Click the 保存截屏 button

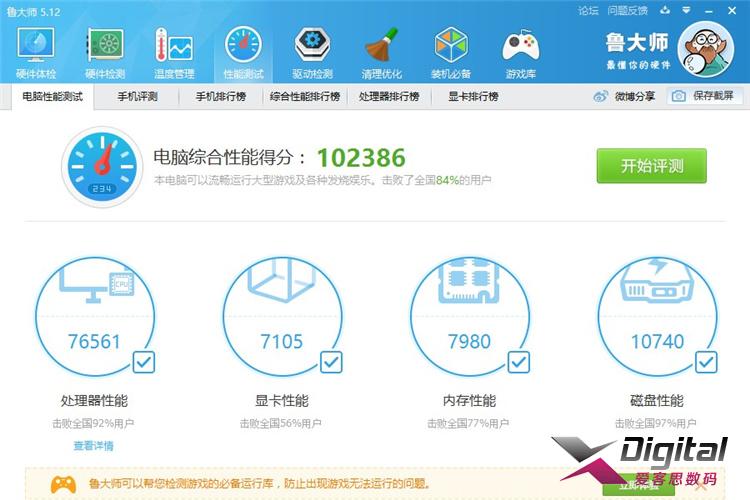705,96
